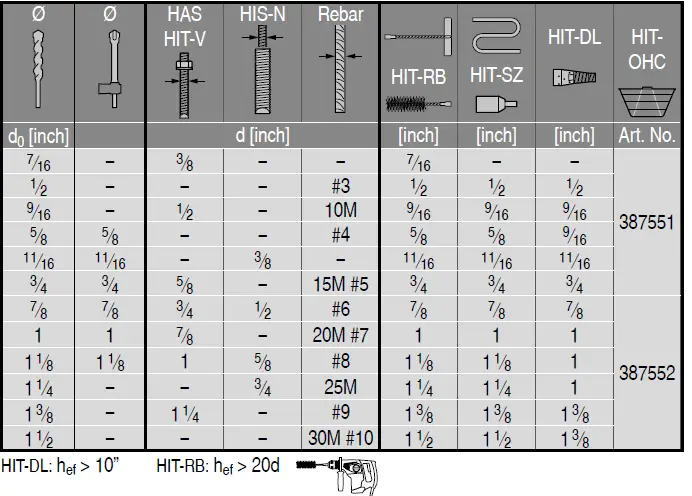Click the T-handle extension rod icon above HIT-RB
692x496 pixels.
pos(418,36)
